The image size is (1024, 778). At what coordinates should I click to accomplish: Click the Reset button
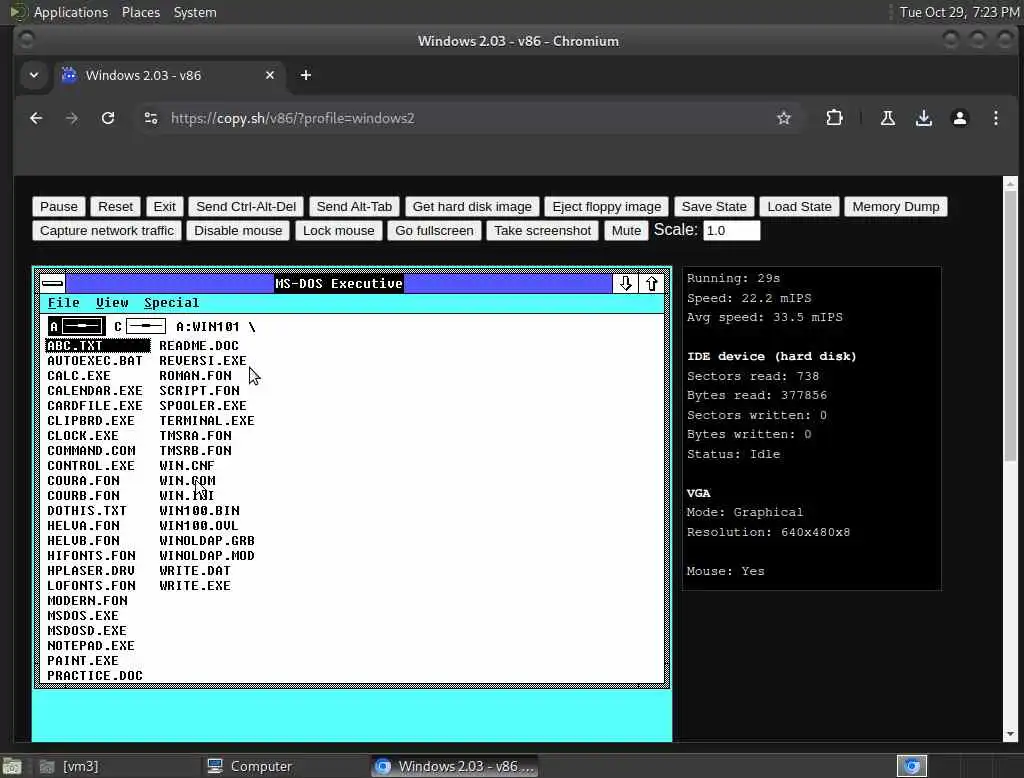click(x=116, y=206)
